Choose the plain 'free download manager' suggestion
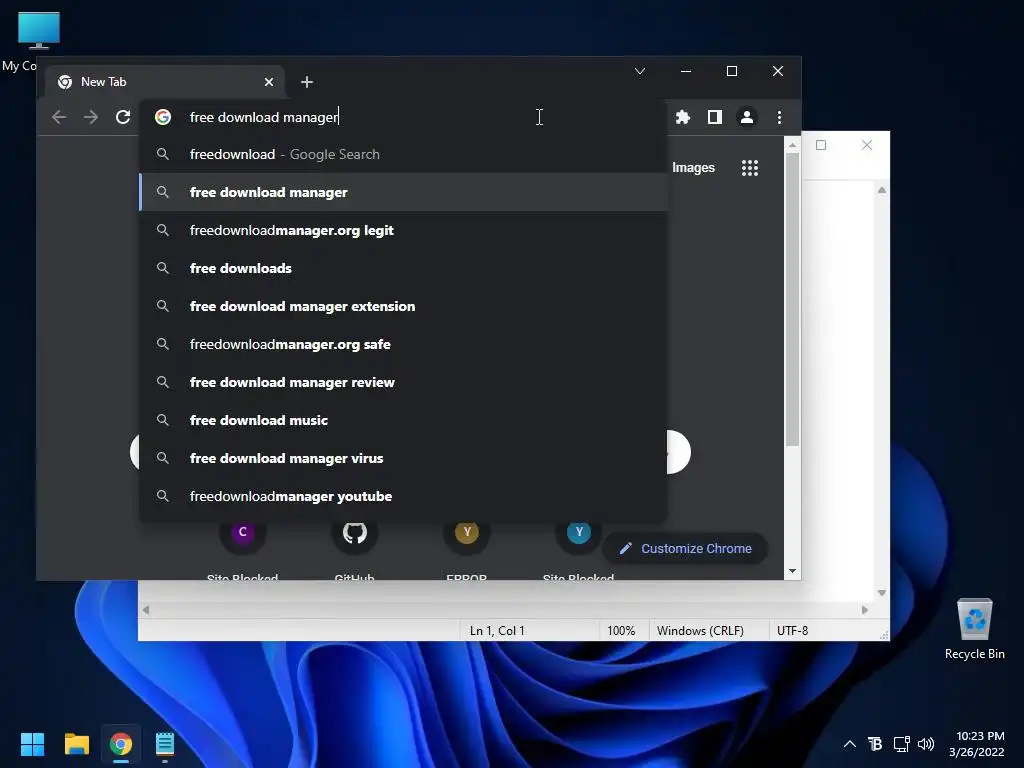This screenshot has width=1024, height=768. (403, 192)
